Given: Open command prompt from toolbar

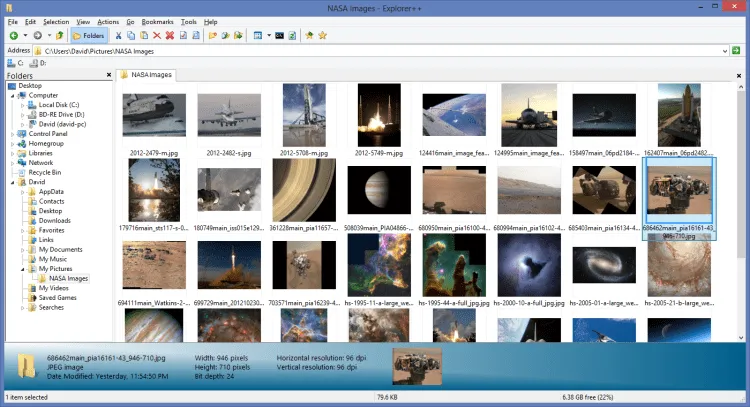Looking at the screenshot, I should click(x=280, y=35).
